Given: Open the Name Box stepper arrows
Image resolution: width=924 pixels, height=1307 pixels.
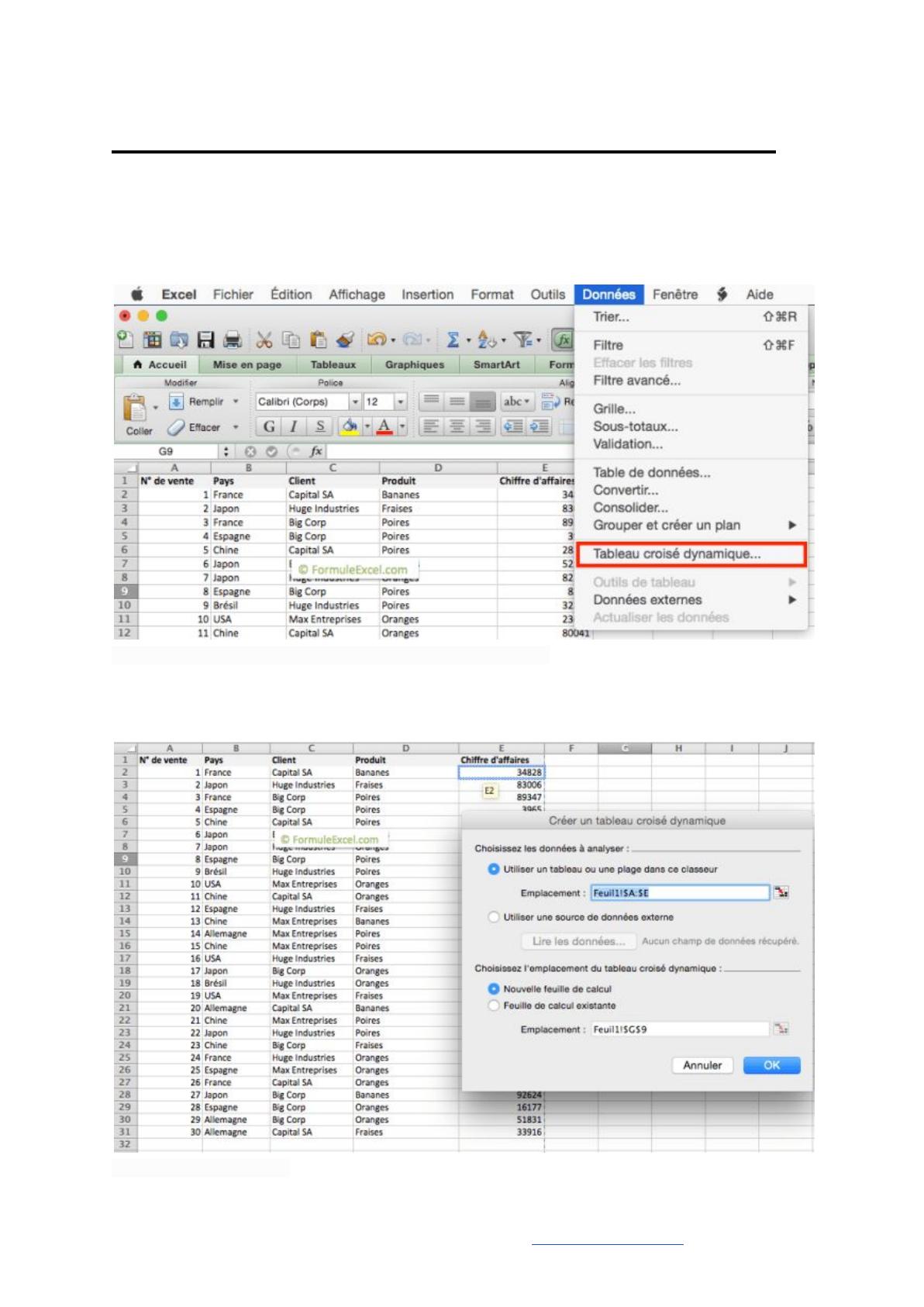Looking at the screenshot, I should (x=226, y=451).
